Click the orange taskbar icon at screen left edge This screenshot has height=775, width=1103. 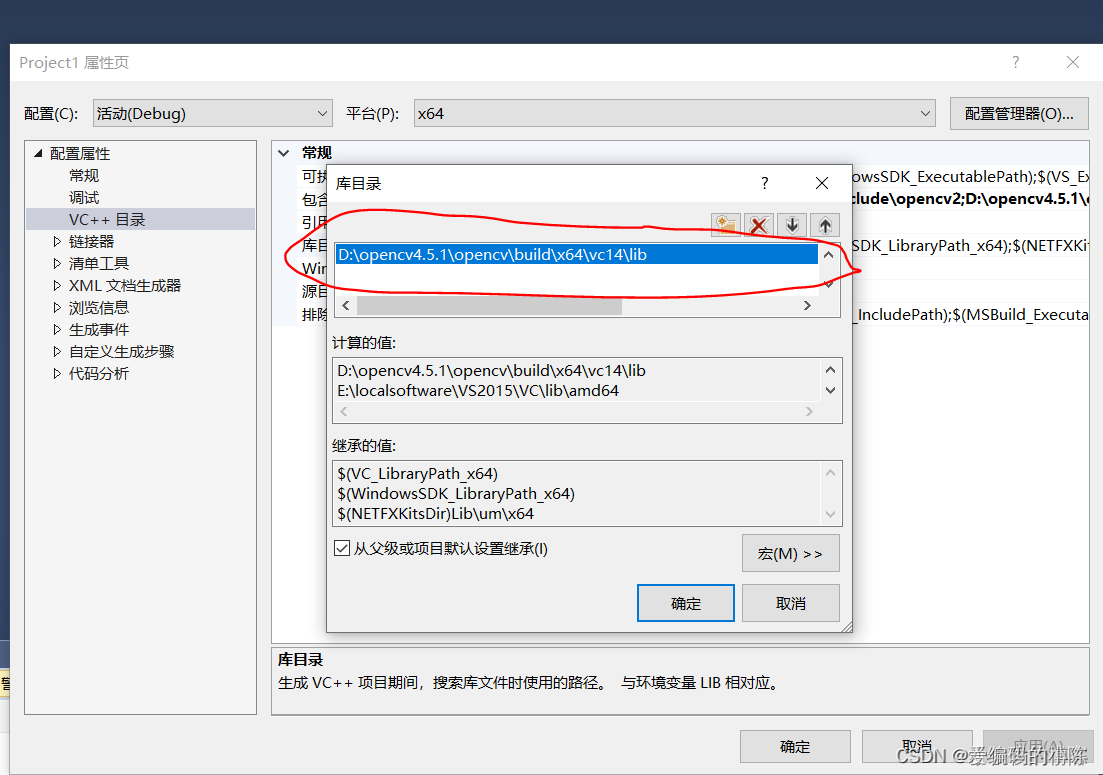5,682
